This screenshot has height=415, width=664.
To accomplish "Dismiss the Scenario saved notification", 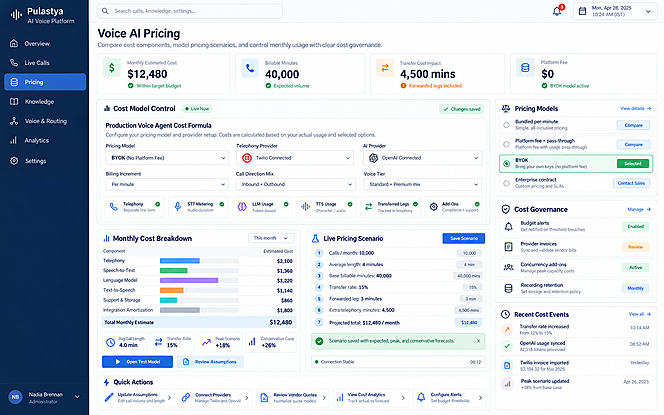I will (478, 341).
